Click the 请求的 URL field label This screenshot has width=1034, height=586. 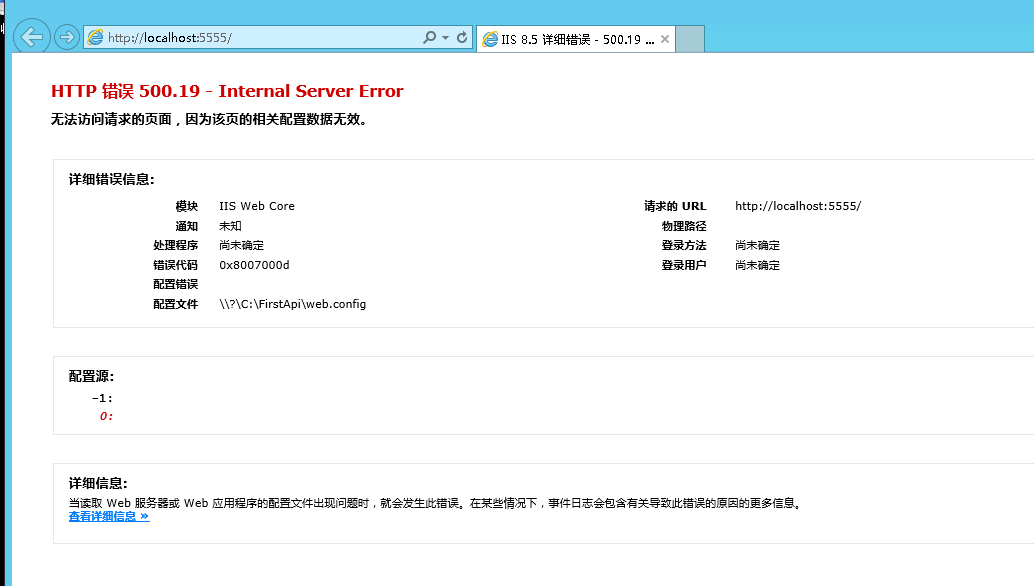pyautogui.click(x=675, y=206)
